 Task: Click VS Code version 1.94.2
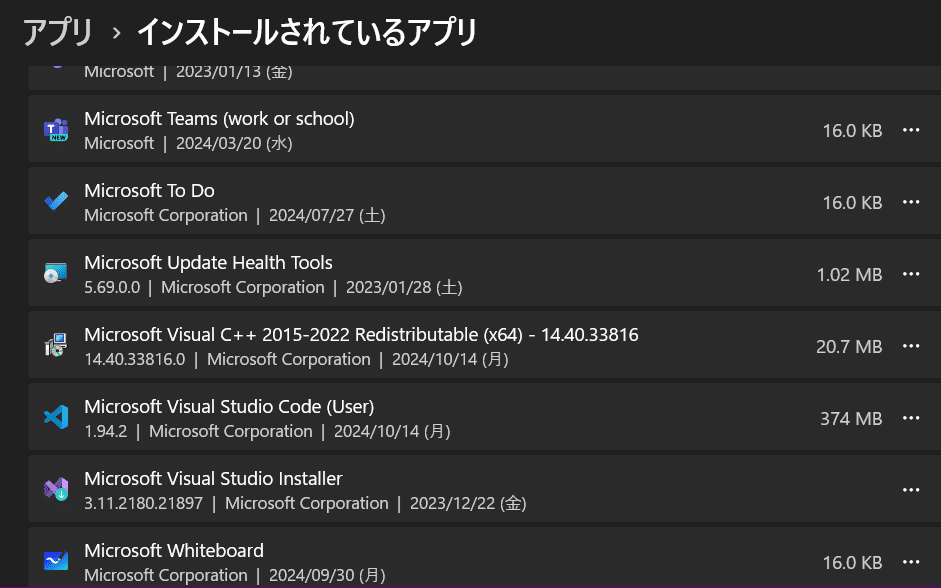pyautogui.click(x=106, y=431)
